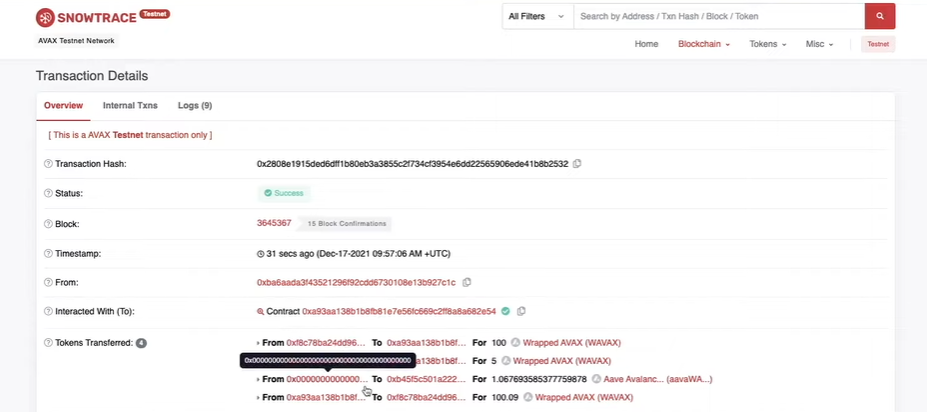Viewport: 927px width, 412px height.
Task: Click the contract magnifier icon before Contract
Action: coord(260,312)
